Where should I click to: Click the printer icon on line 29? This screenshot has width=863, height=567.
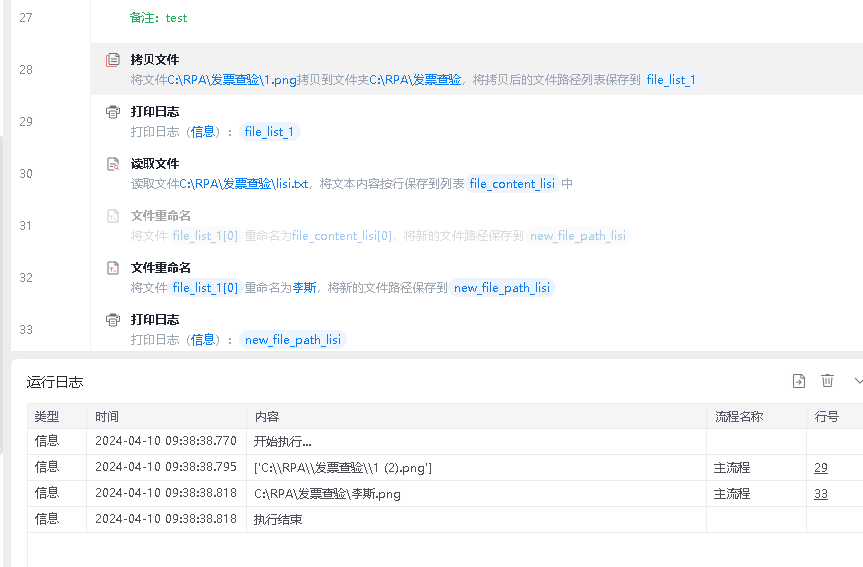tap(113, 112)
